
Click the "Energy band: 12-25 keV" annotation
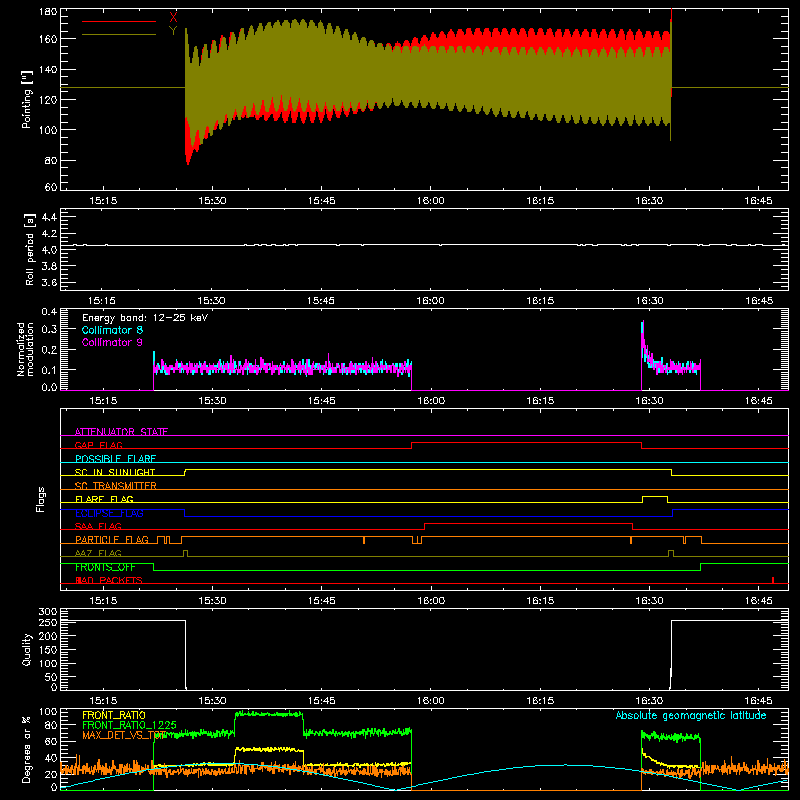[145, 318]
